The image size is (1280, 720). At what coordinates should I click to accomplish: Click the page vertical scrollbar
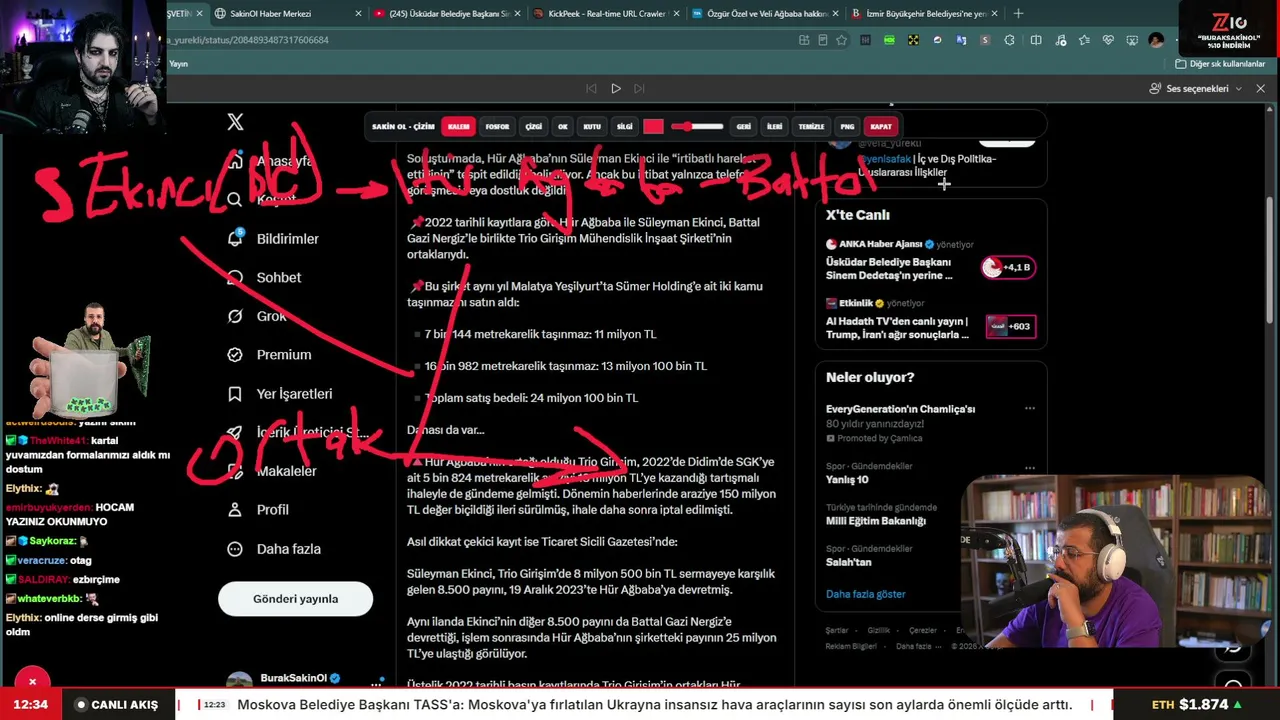pyautogui.click(x=1270, y=260)
